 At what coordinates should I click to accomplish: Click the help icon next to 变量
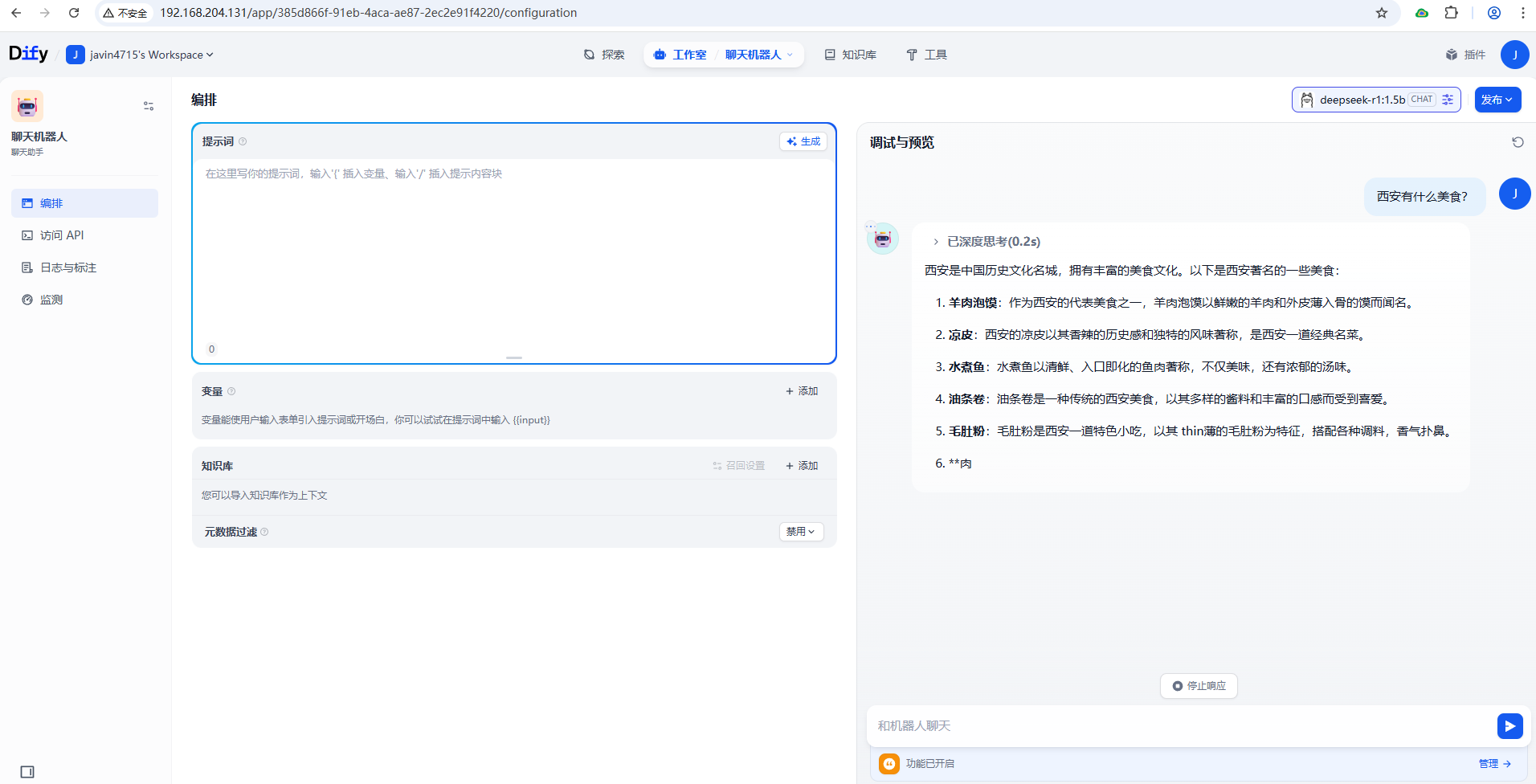pos(231,391)
